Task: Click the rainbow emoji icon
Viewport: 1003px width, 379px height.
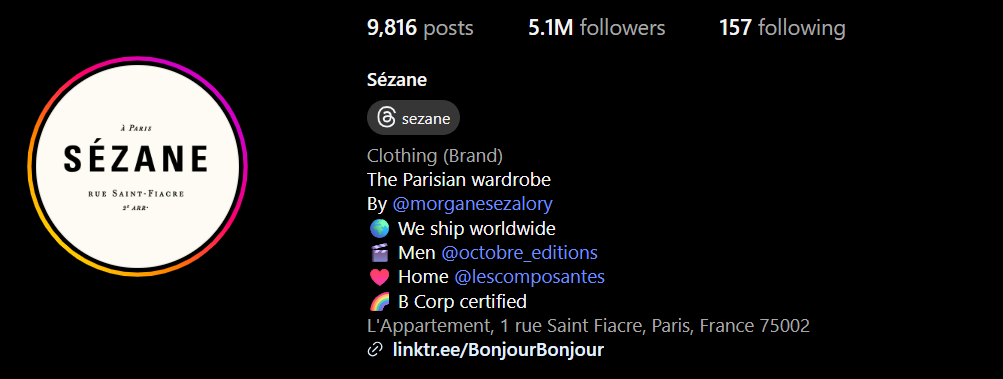Action: [379, 302]
